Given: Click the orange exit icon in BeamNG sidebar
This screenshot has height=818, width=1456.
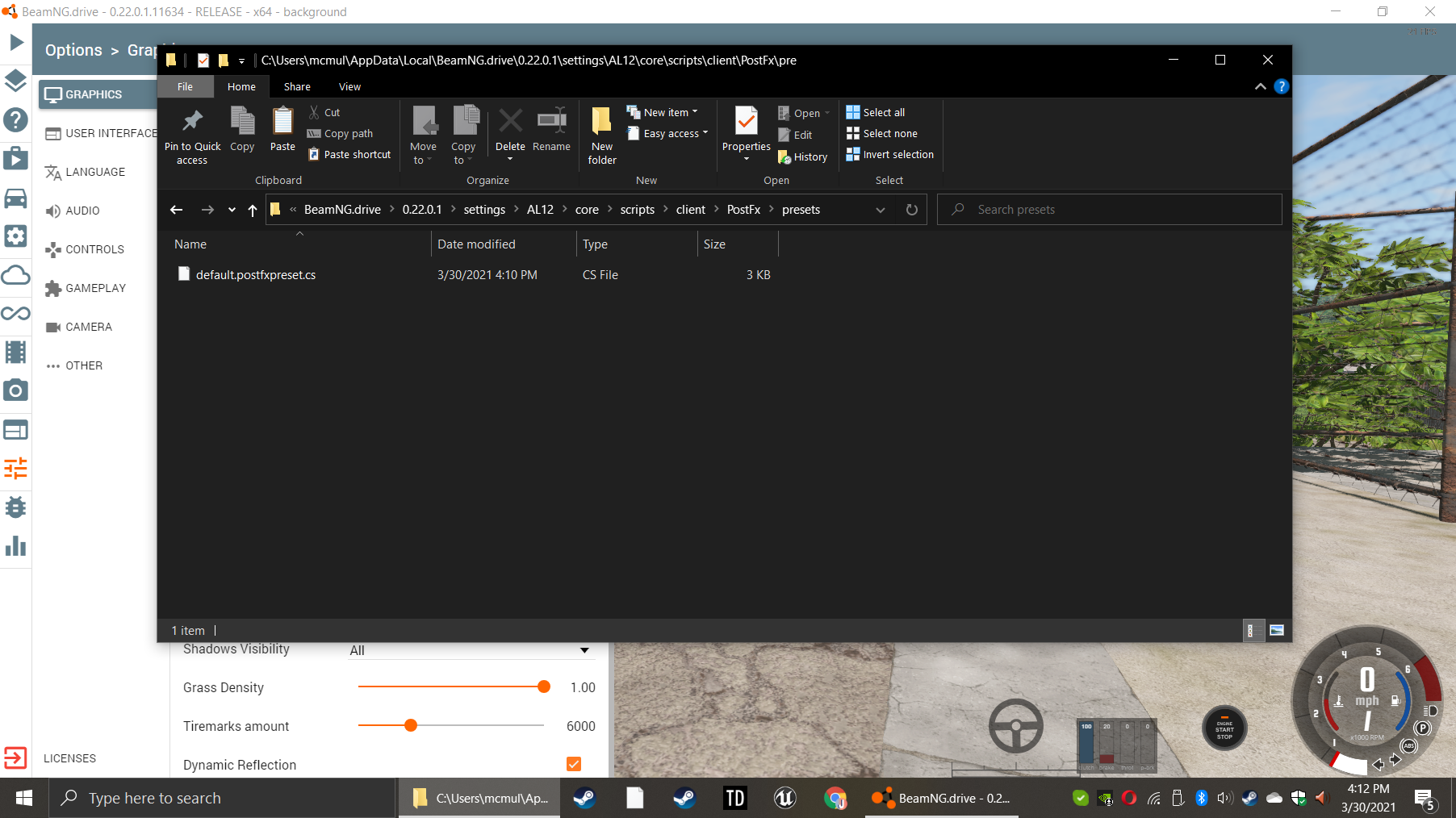Looking at the screenshot, I should pos(16,757).
